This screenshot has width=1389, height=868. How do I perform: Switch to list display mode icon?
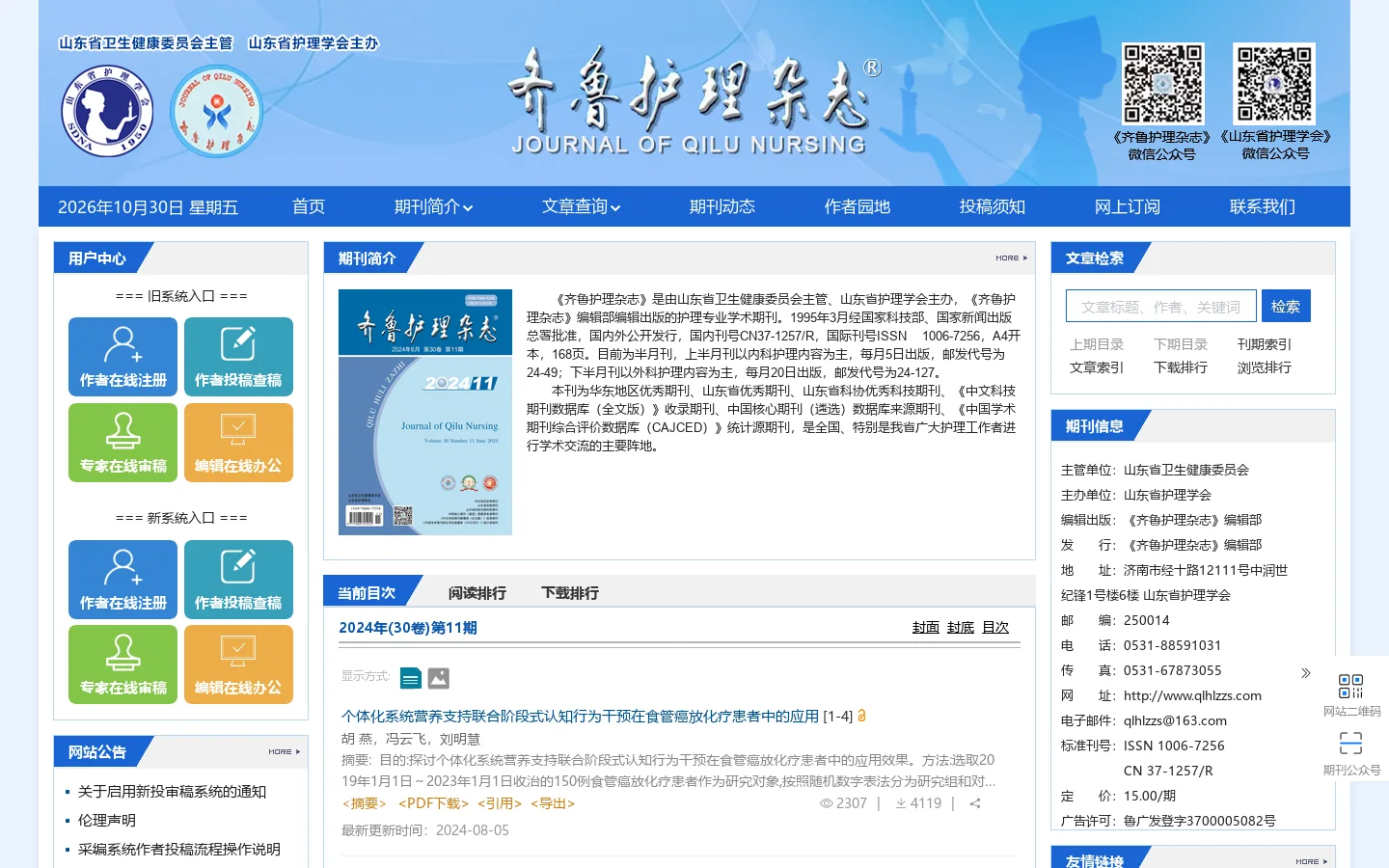410,679
